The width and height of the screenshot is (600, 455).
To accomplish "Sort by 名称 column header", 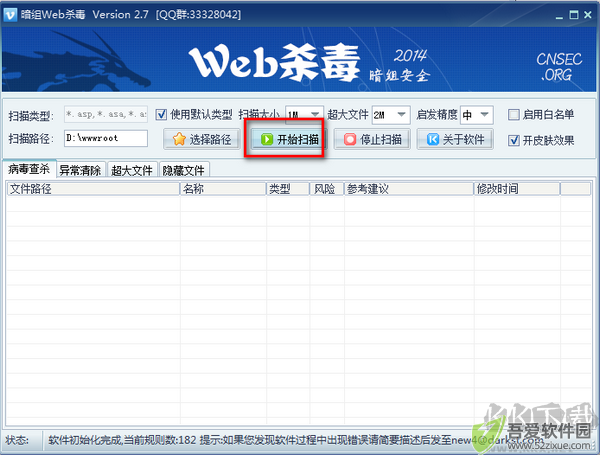I will 223,189.
